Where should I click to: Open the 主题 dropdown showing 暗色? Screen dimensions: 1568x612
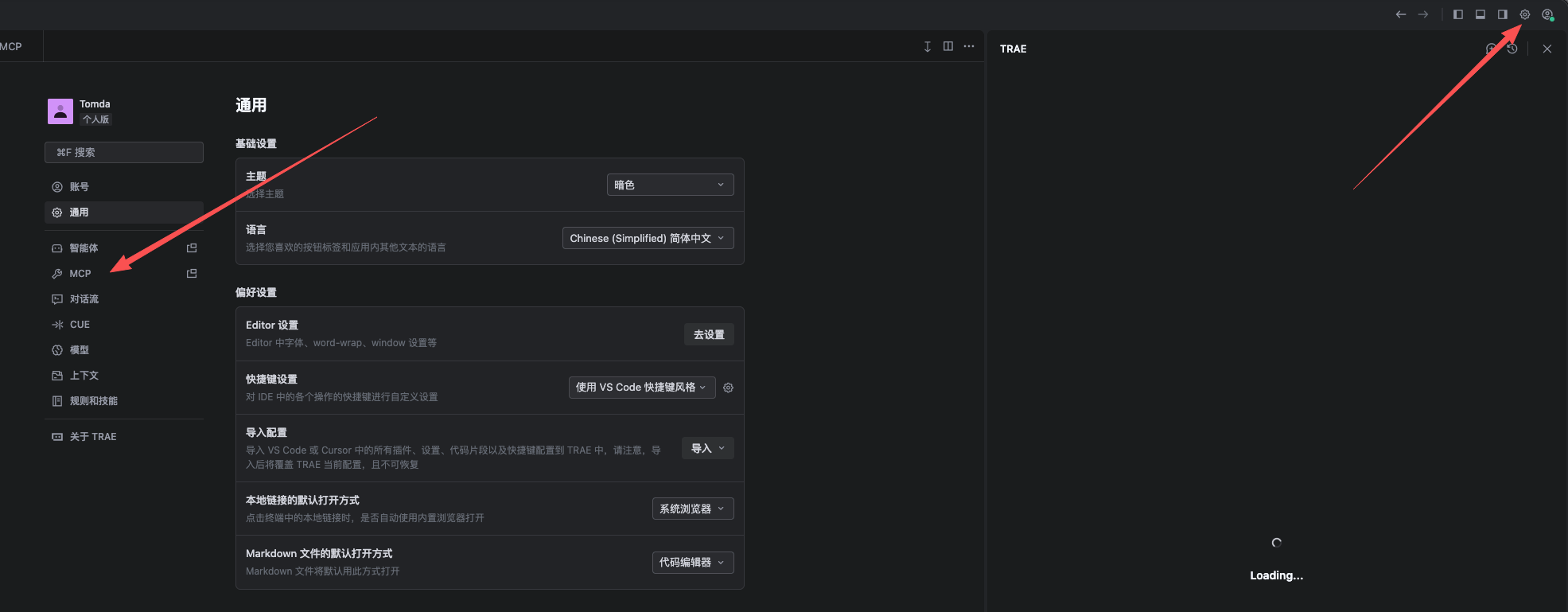point(670,185)
